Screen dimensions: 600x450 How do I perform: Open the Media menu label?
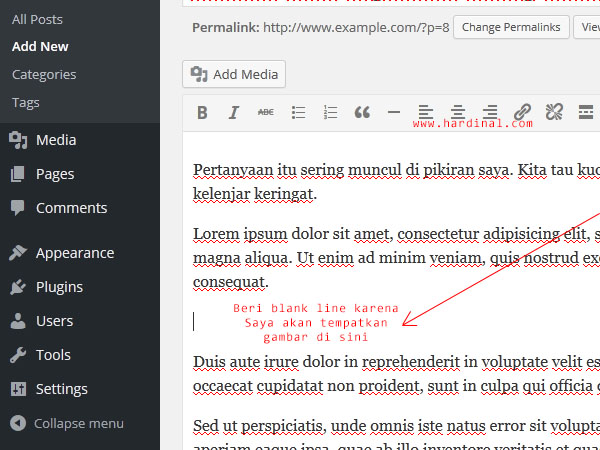click(x=56, y=140)
